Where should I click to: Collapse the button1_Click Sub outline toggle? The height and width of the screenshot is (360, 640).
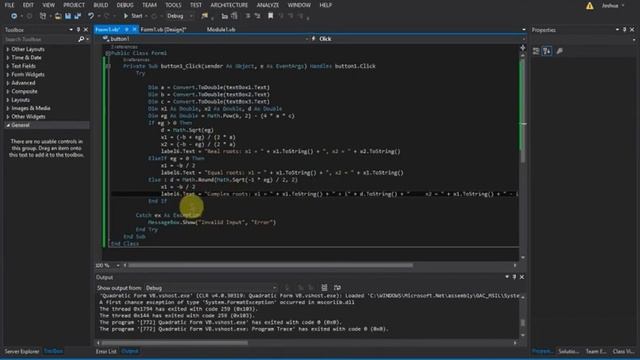pyautogui.click(x=108, y=66)
